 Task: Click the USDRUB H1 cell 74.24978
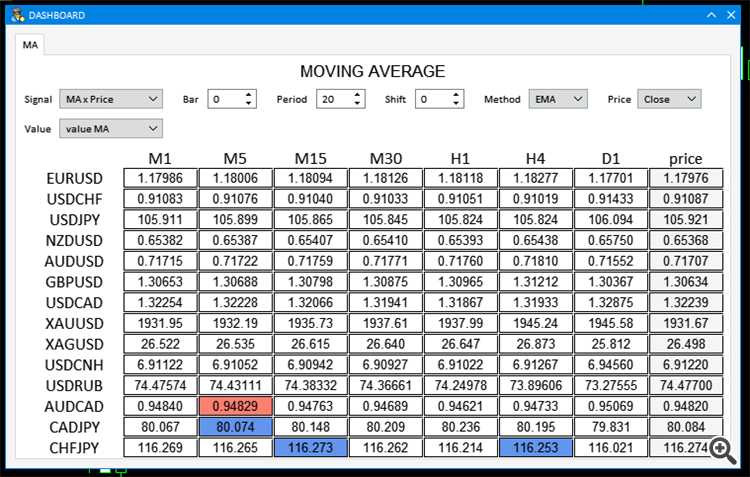click(x=461, y=386)
